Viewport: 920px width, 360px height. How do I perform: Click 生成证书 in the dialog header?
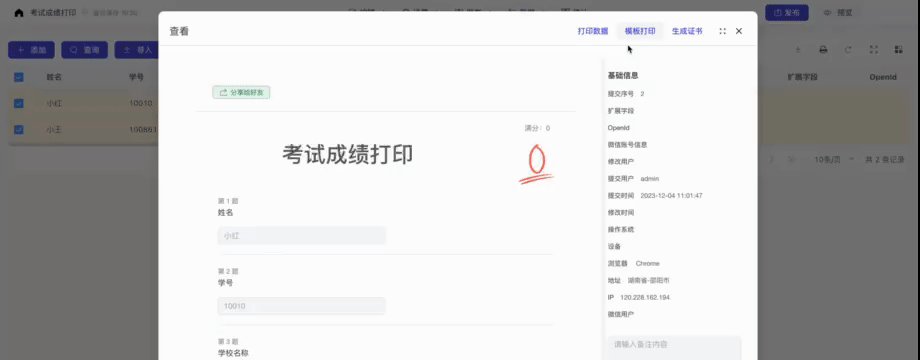pos(687,31)
